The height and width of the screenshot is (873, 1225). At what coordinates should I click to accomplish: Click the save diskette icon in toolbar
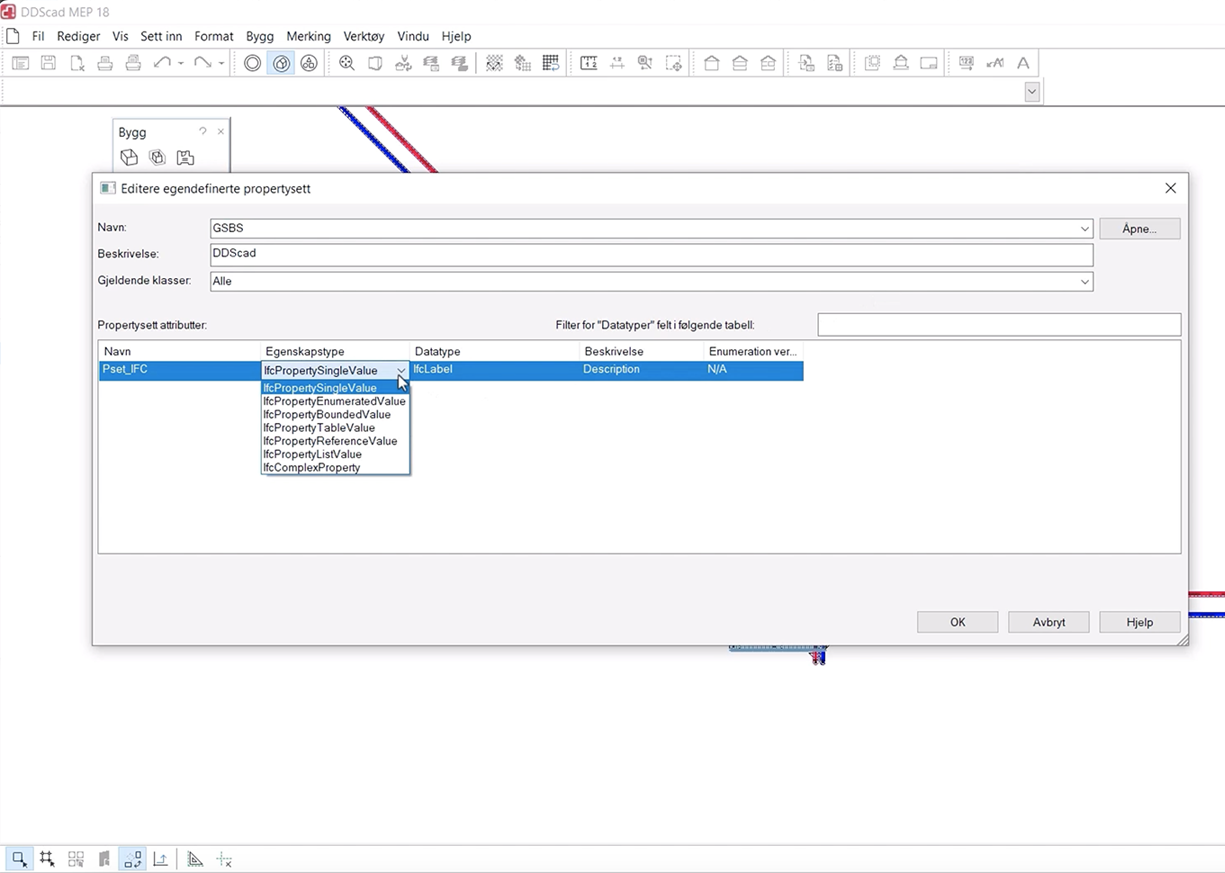pos(48,63)
